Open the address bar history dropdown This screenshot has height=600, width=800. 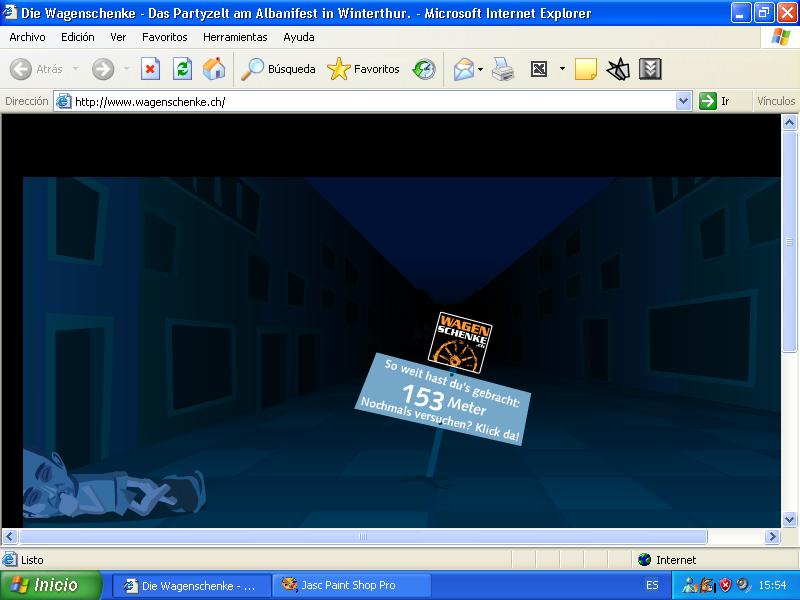[x=683, y=101]
